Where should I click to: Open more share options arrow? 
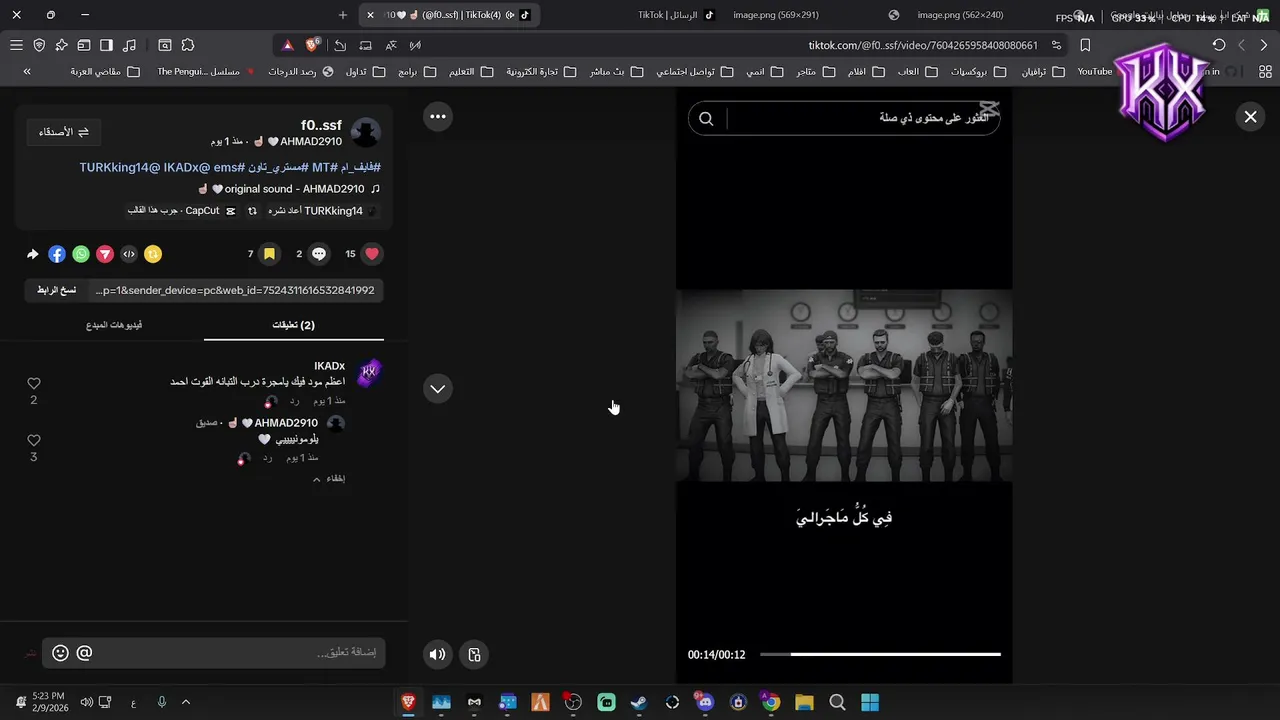tap(33, 254)
